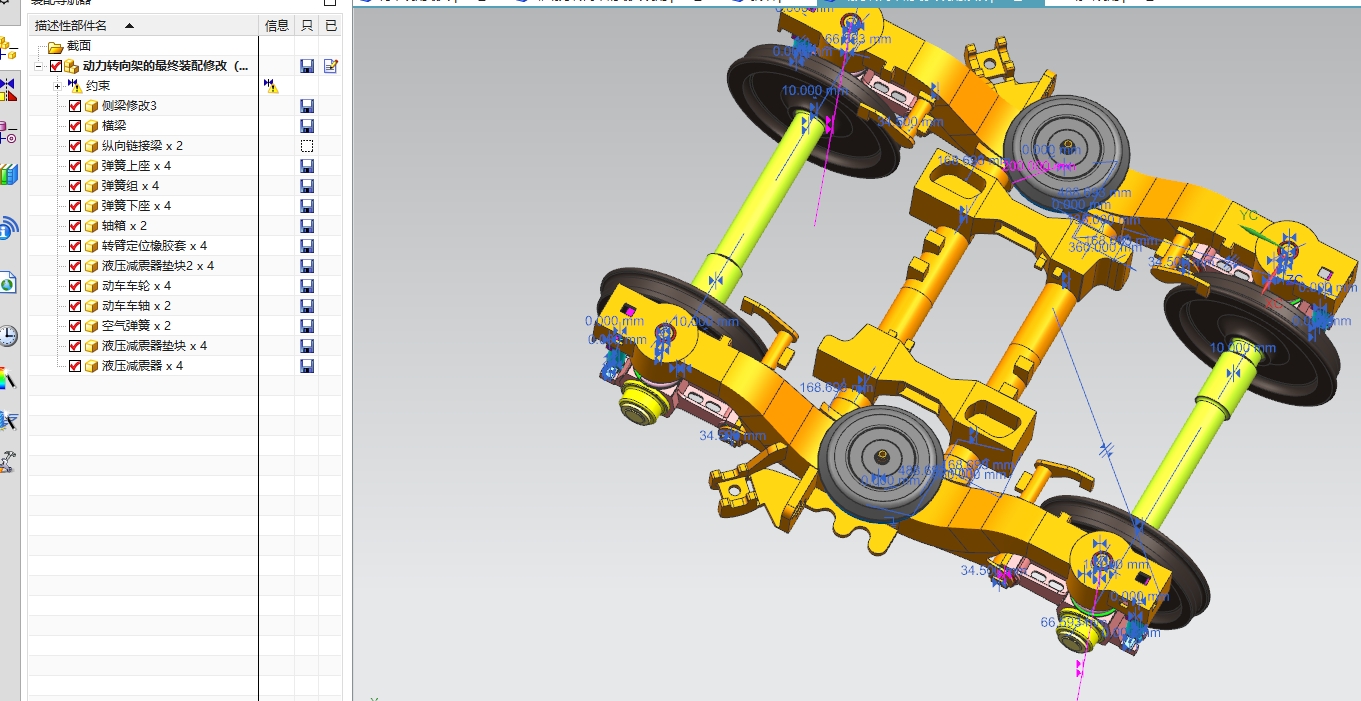Click the 信息 column header

point(277,25)
